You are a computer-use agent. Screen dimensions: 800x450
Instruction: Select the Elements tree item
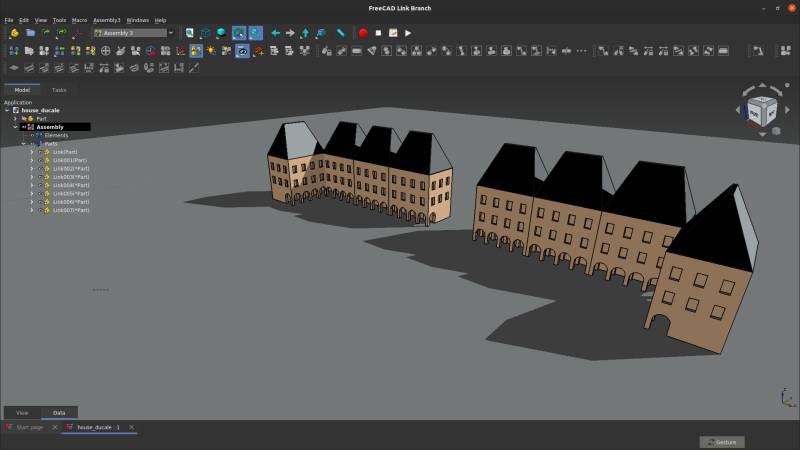point(56,135)
